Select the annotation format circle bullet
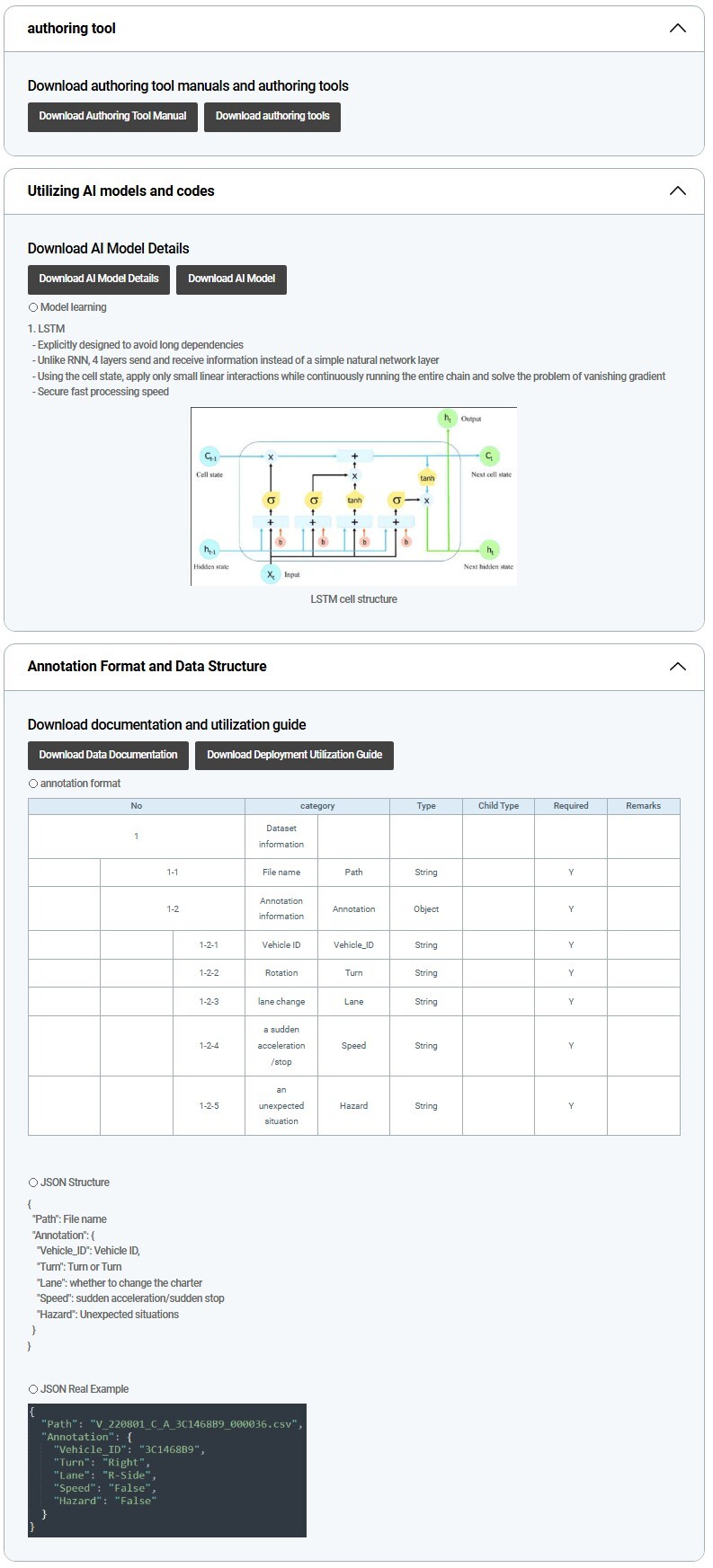The width and height of the screenshot is (713, 1568). pyautogui.click(x=33, y=784)
